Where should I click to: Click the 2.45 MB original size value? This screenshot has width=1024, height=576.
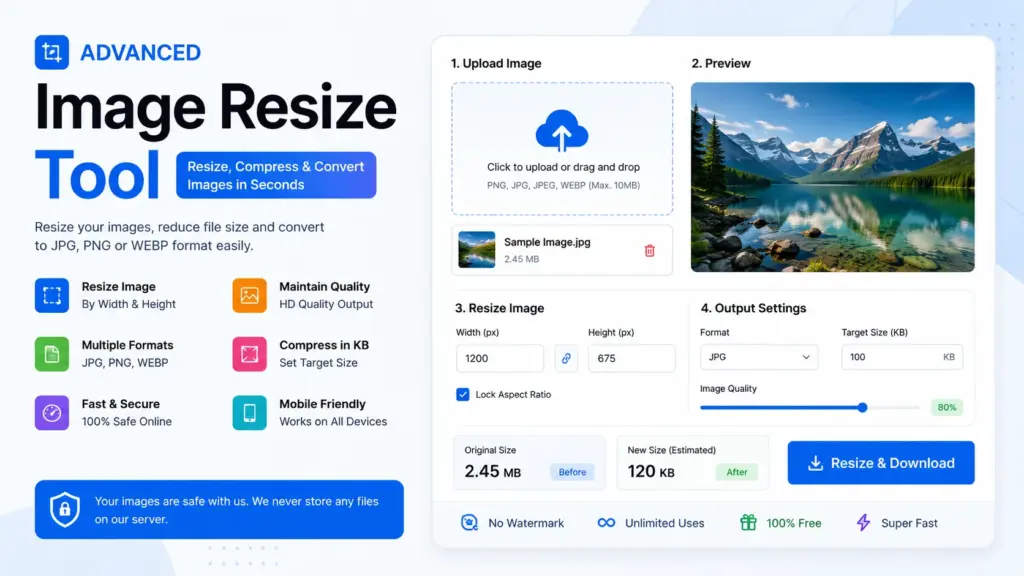492,472
